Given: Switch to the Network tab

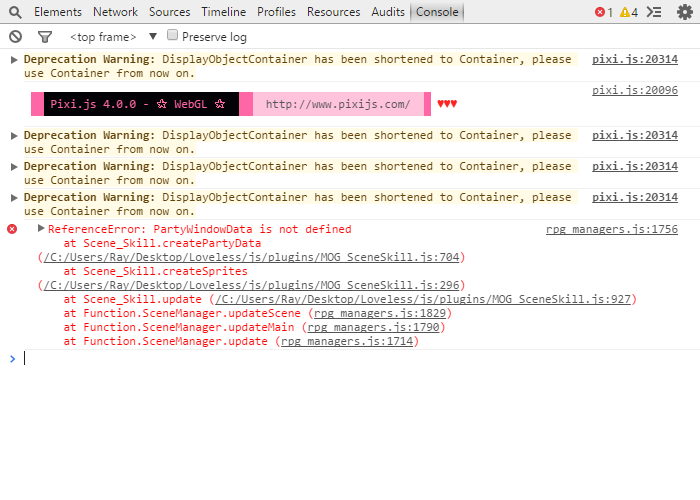Looking at the screenshot, I should click(x=115, y=12).
